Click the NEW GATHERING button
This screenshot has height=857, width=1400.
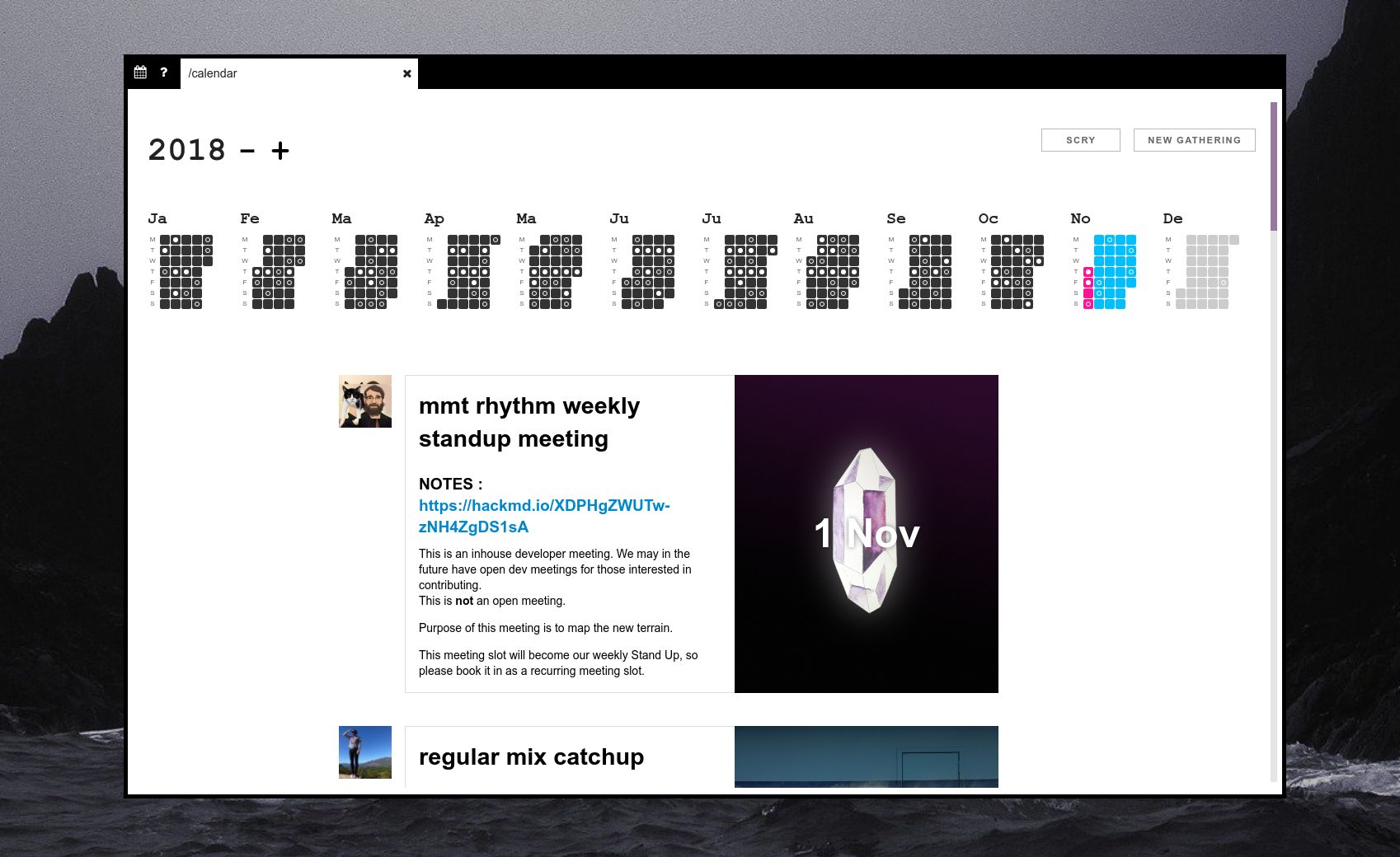(x=1194, y=140)
